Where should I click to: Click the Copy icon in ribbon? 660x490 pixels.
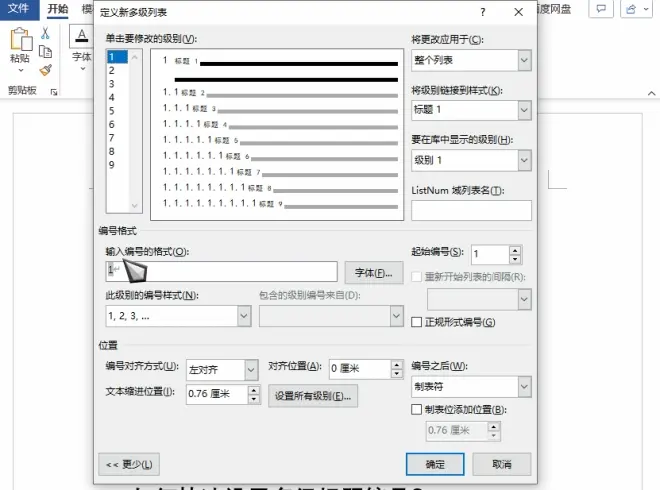coord(45,51)
